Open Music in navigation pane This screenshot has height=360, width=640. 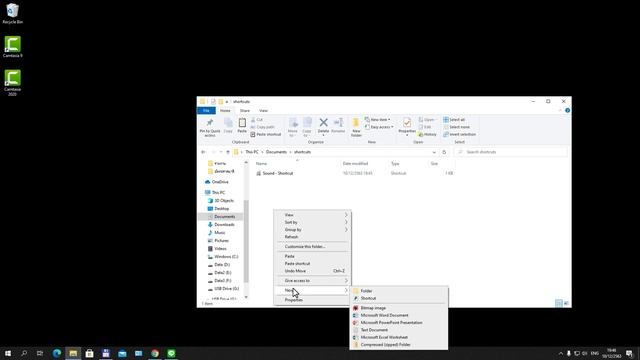220,233
